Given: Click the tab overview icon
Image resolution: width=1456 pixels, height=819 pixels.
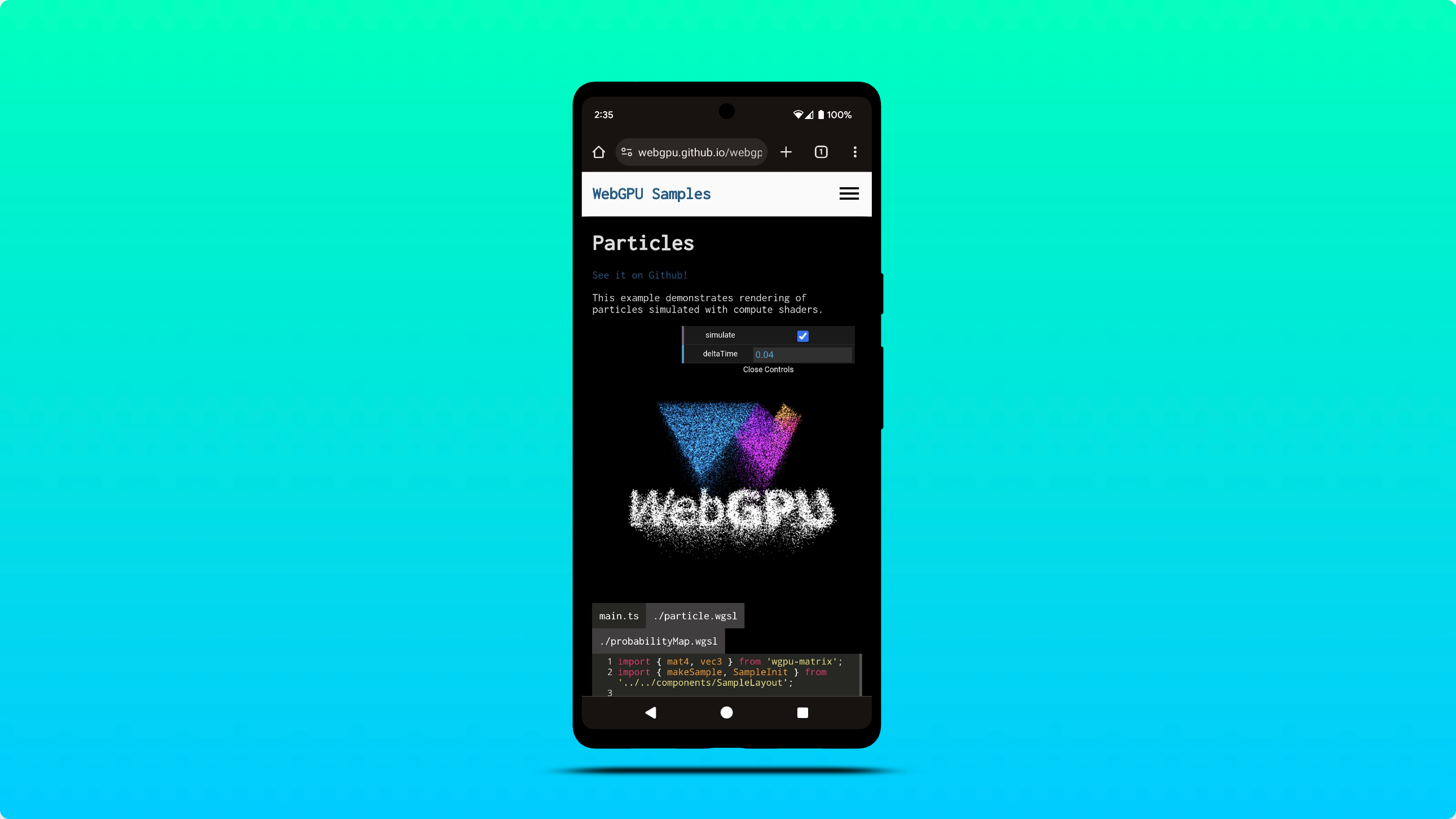Looking at the screenshot, I should [x=821, y=152].
